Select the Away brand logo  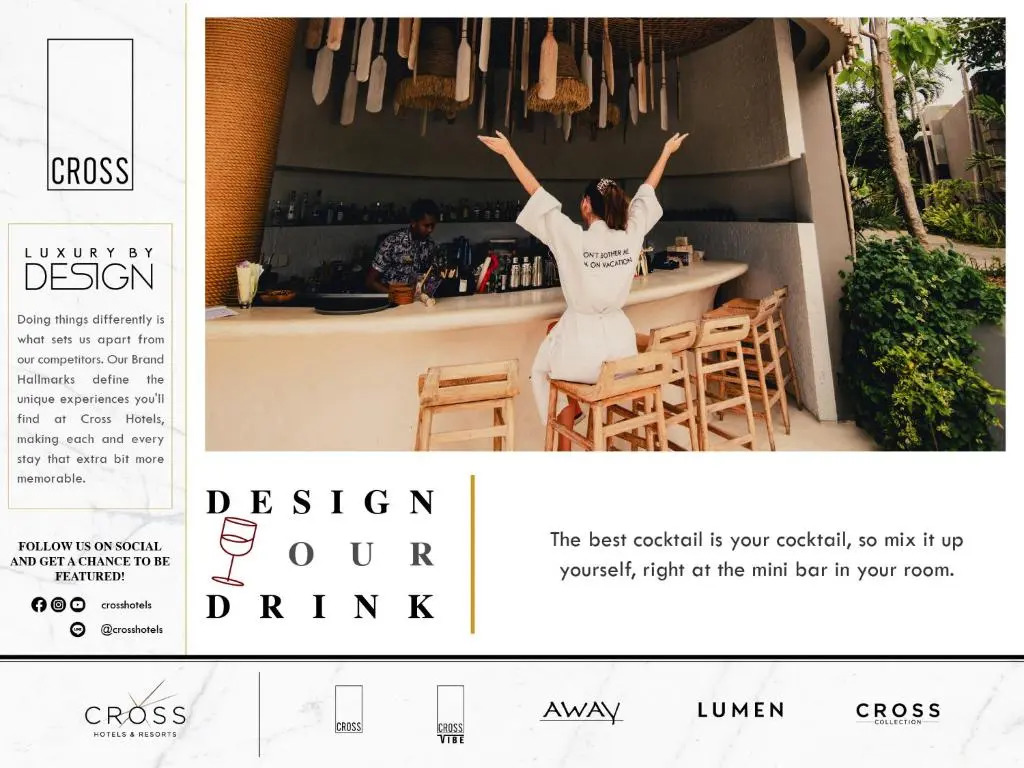(x=582, y=711)
